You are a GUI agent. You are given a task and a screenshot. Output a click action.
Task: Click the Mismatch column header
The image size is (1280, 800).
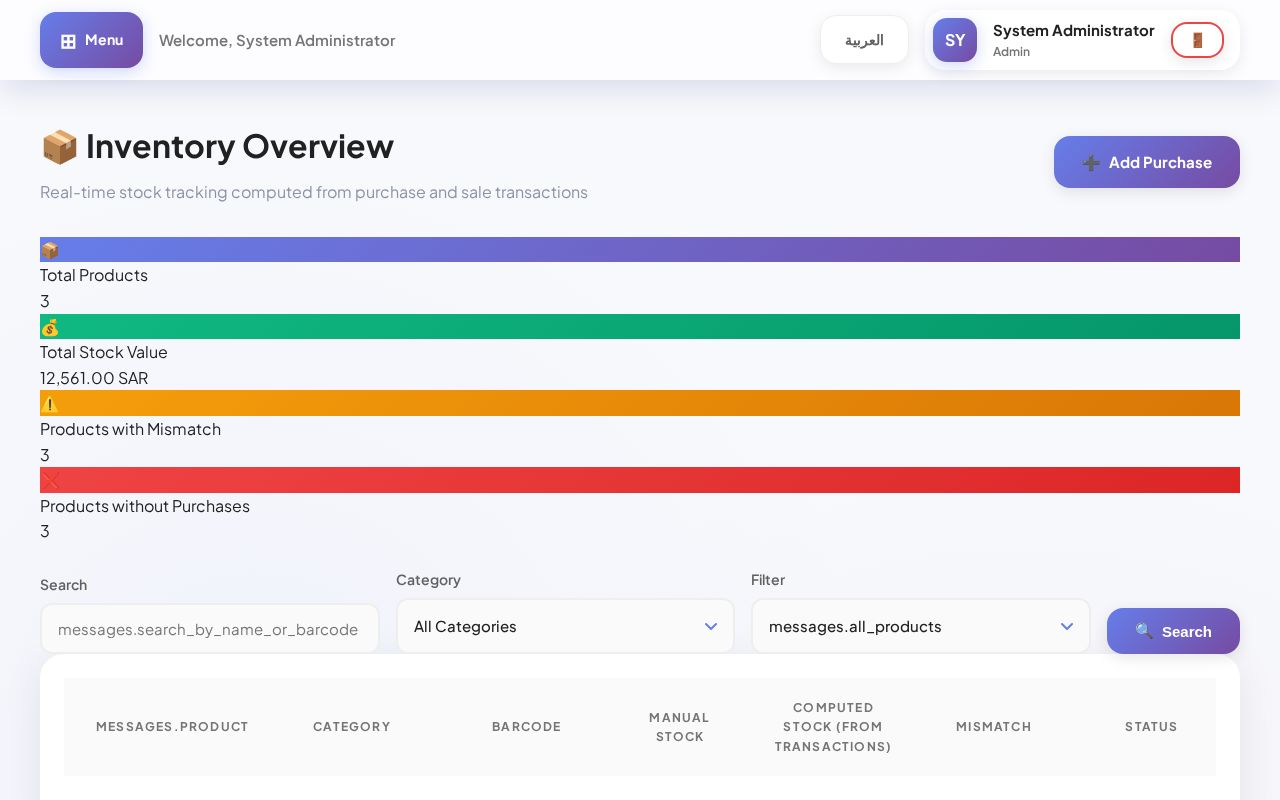(x=993, y=727)
